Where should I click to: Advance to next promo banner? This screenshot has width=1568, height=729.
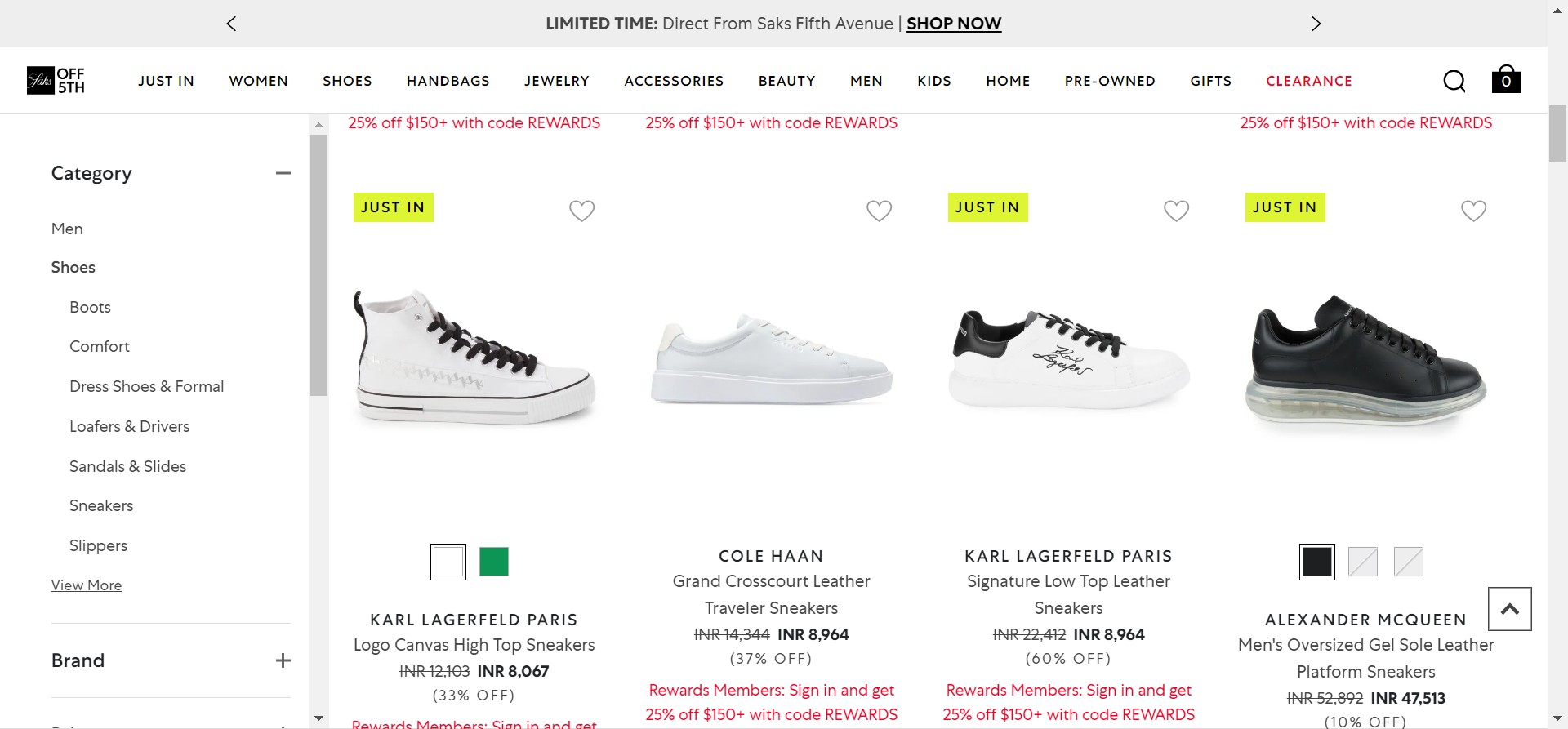[1316, 24]
